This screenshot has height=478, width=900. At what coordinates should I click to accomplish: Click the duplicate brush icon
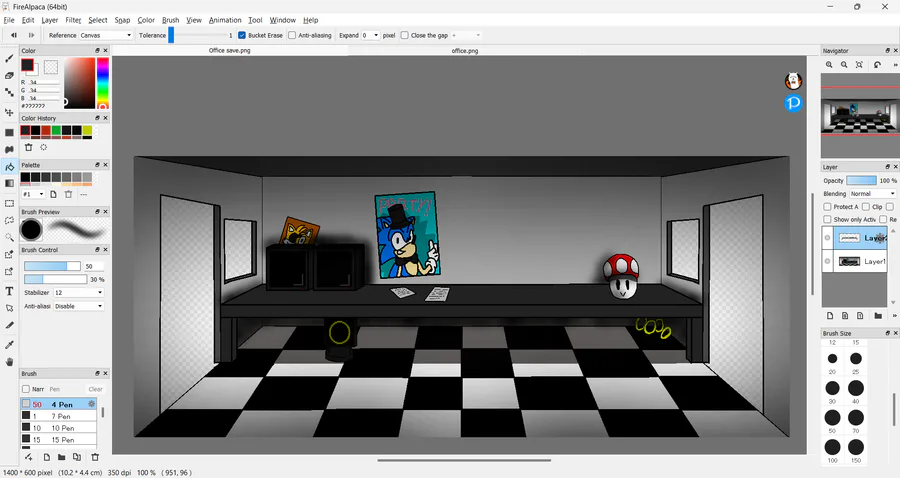click(x=77, y=457)
